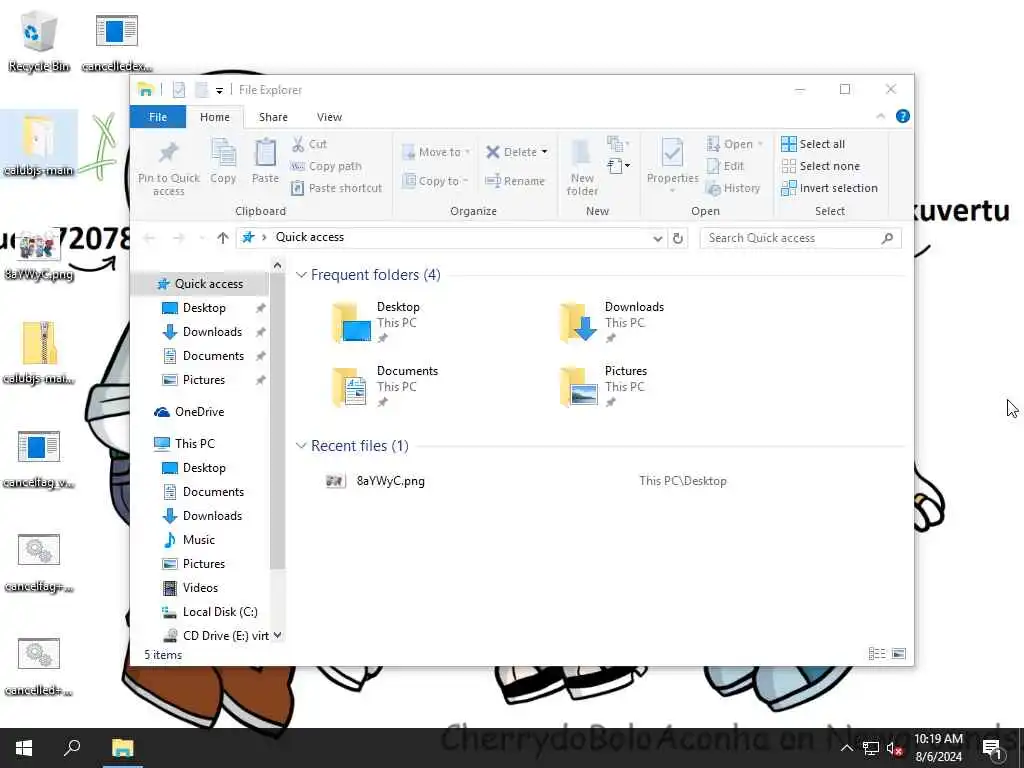The width and height of the screenshot is (1024, 768).
Task: Click Select all in ribbon
Action: coord(813,144)
